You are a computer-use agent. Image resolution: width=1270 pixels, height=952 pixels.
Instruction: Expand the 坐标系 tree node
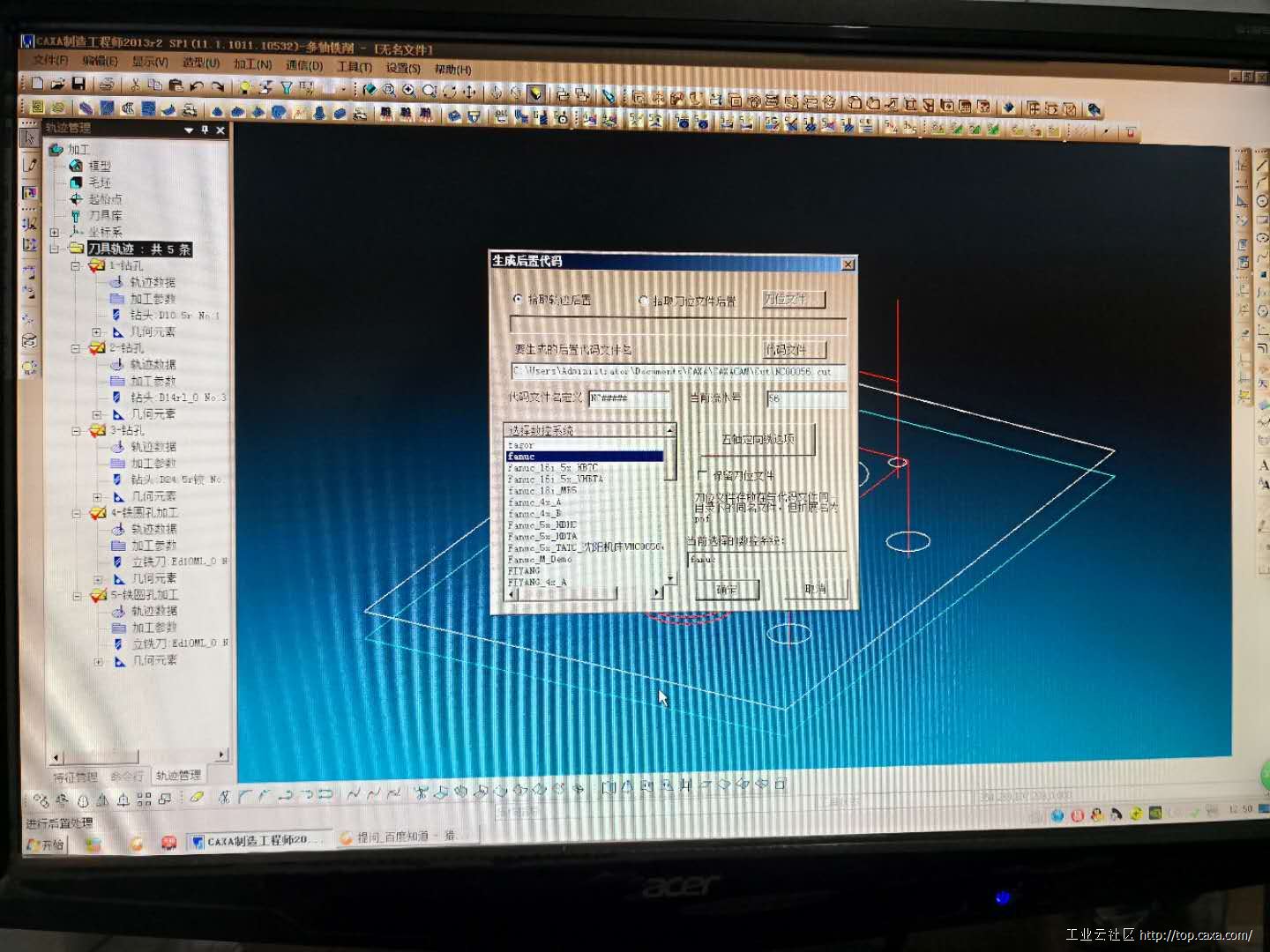(x=55, y=233)
